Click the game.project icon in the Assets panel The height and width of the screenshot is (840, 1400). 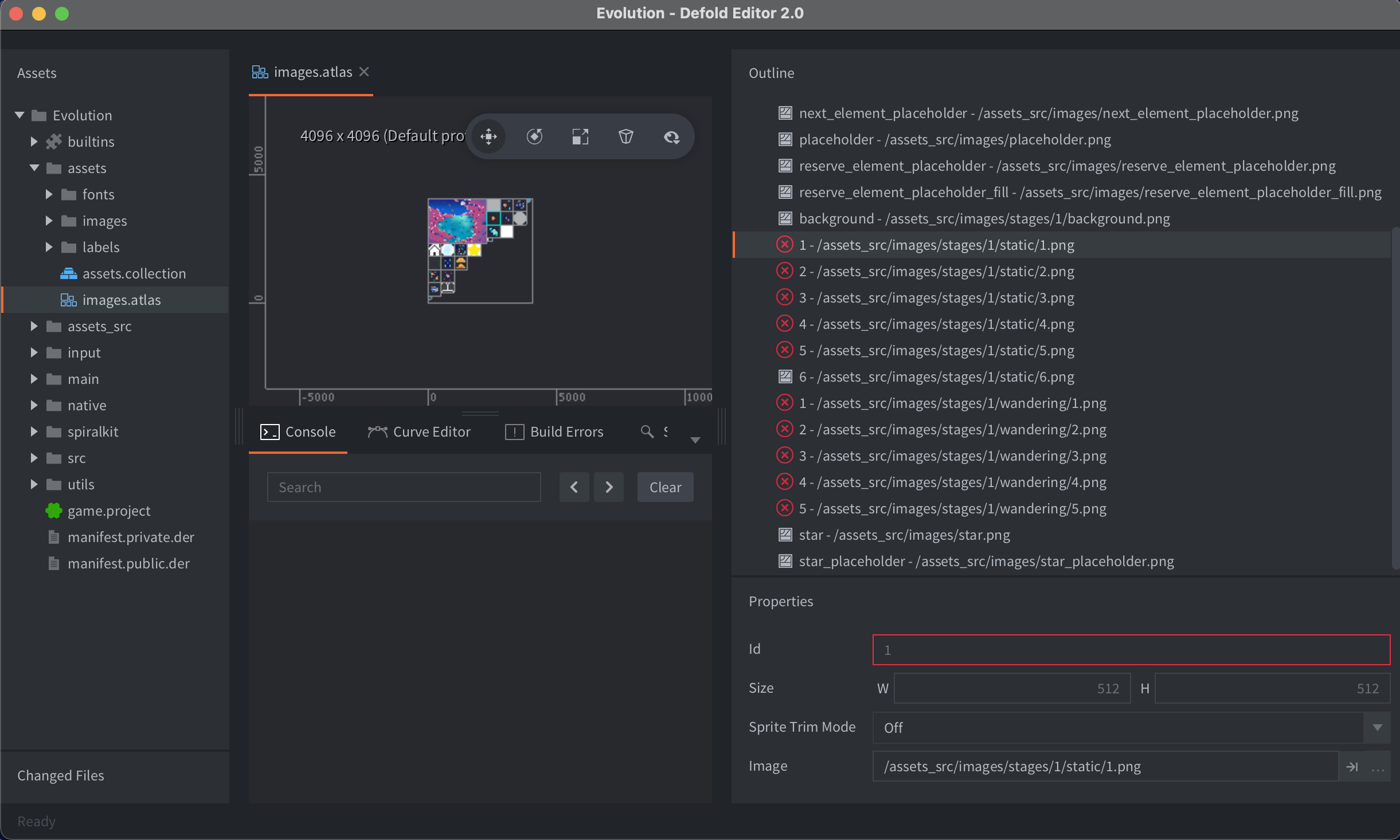click(x=53, y=511)
